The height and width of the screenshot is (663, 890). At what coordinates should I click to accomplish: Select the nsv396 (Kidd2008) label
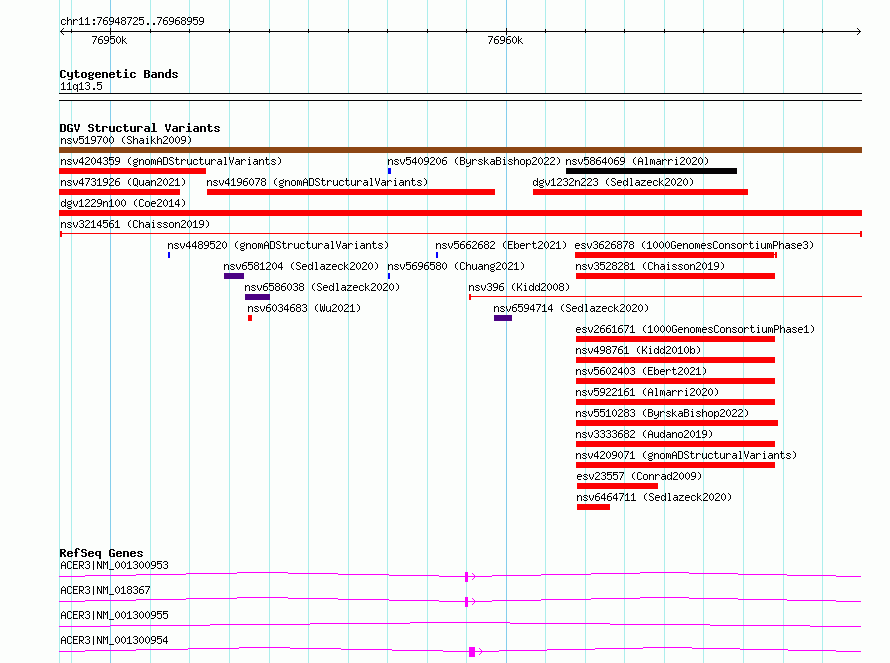click(x=519, y=287)
